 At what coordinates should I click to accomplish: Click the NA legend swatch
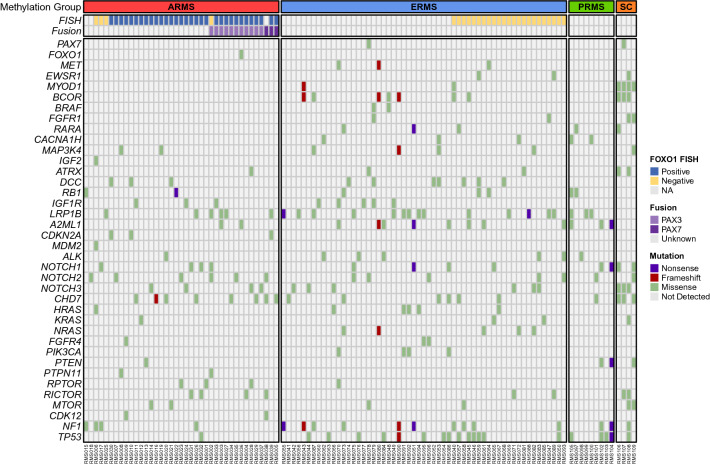(654, 190)
